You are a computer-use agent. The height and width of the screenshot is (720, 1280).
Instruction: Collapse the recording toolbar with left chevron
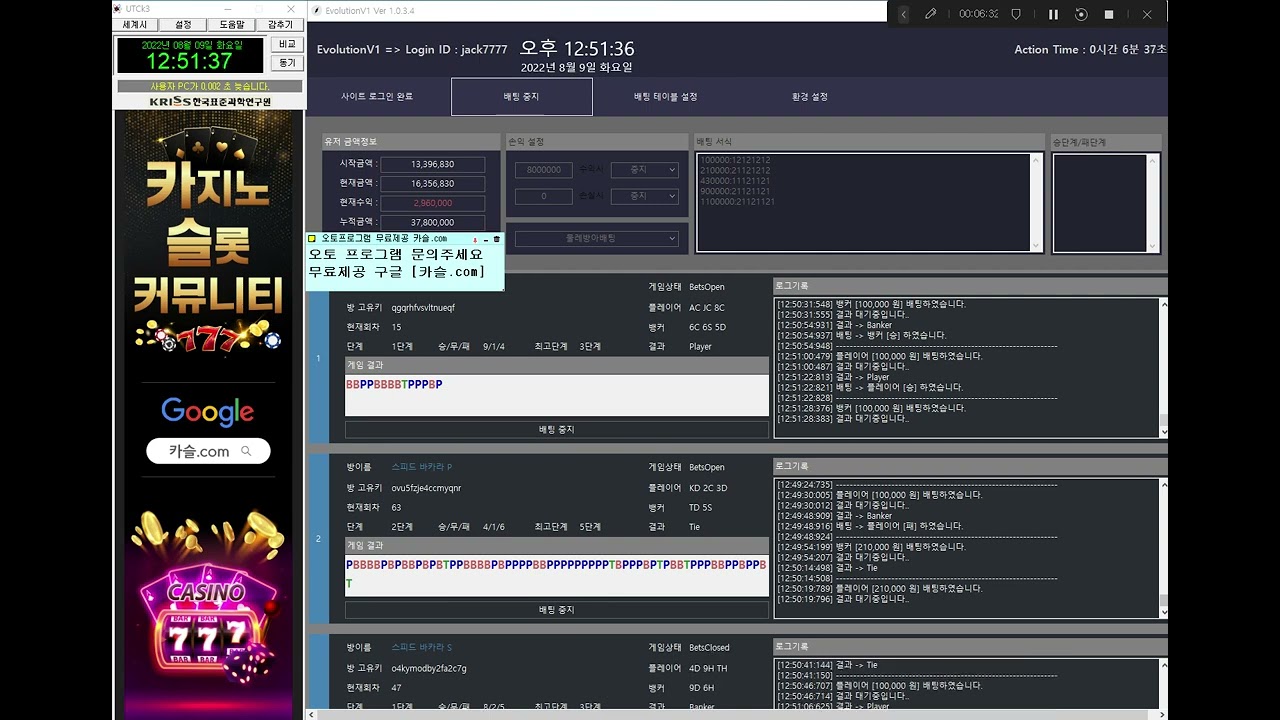(904, 14)
